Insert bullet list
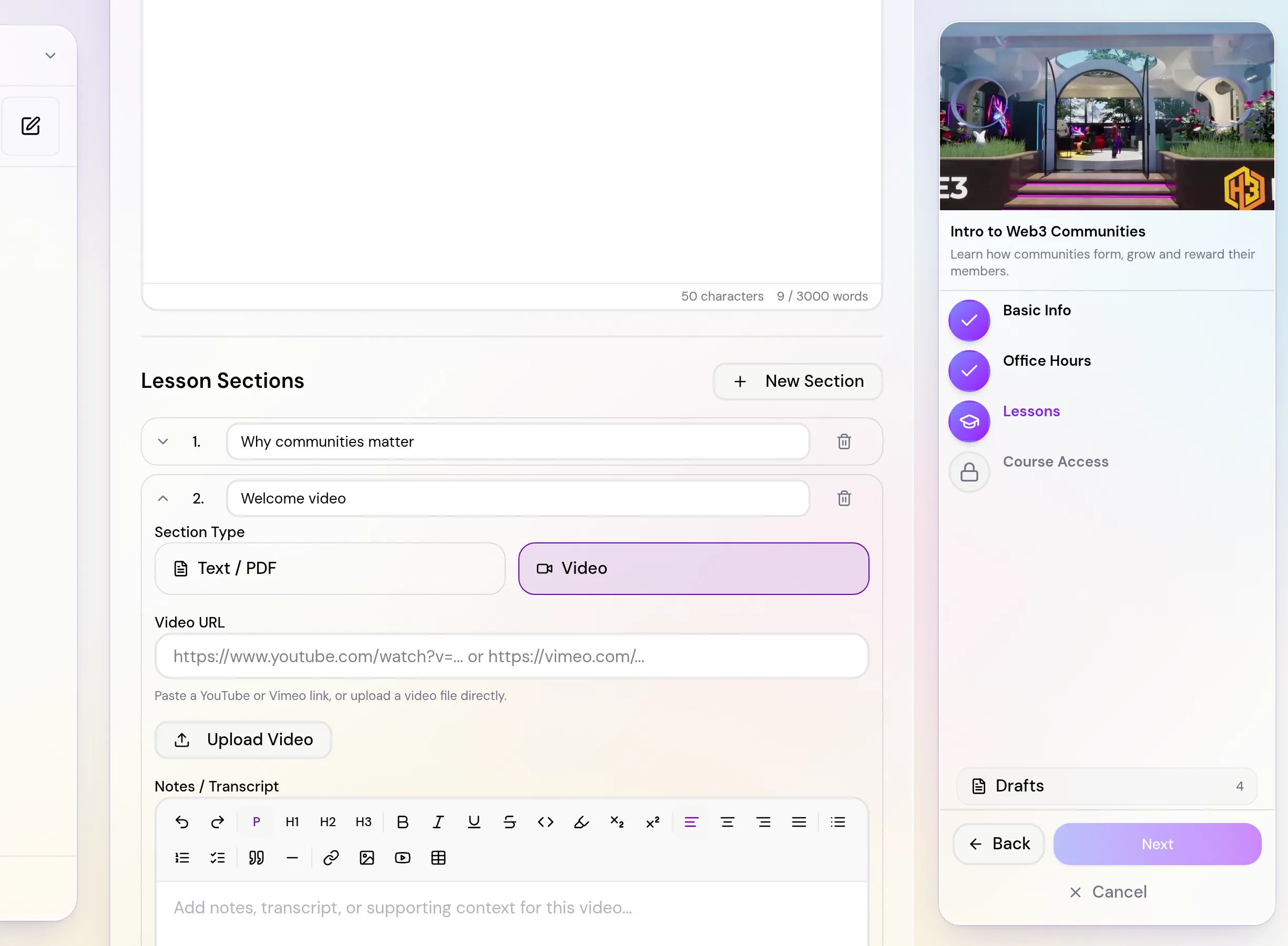The height and width of the screenshot is (946, 1288). tap(838, 822)
